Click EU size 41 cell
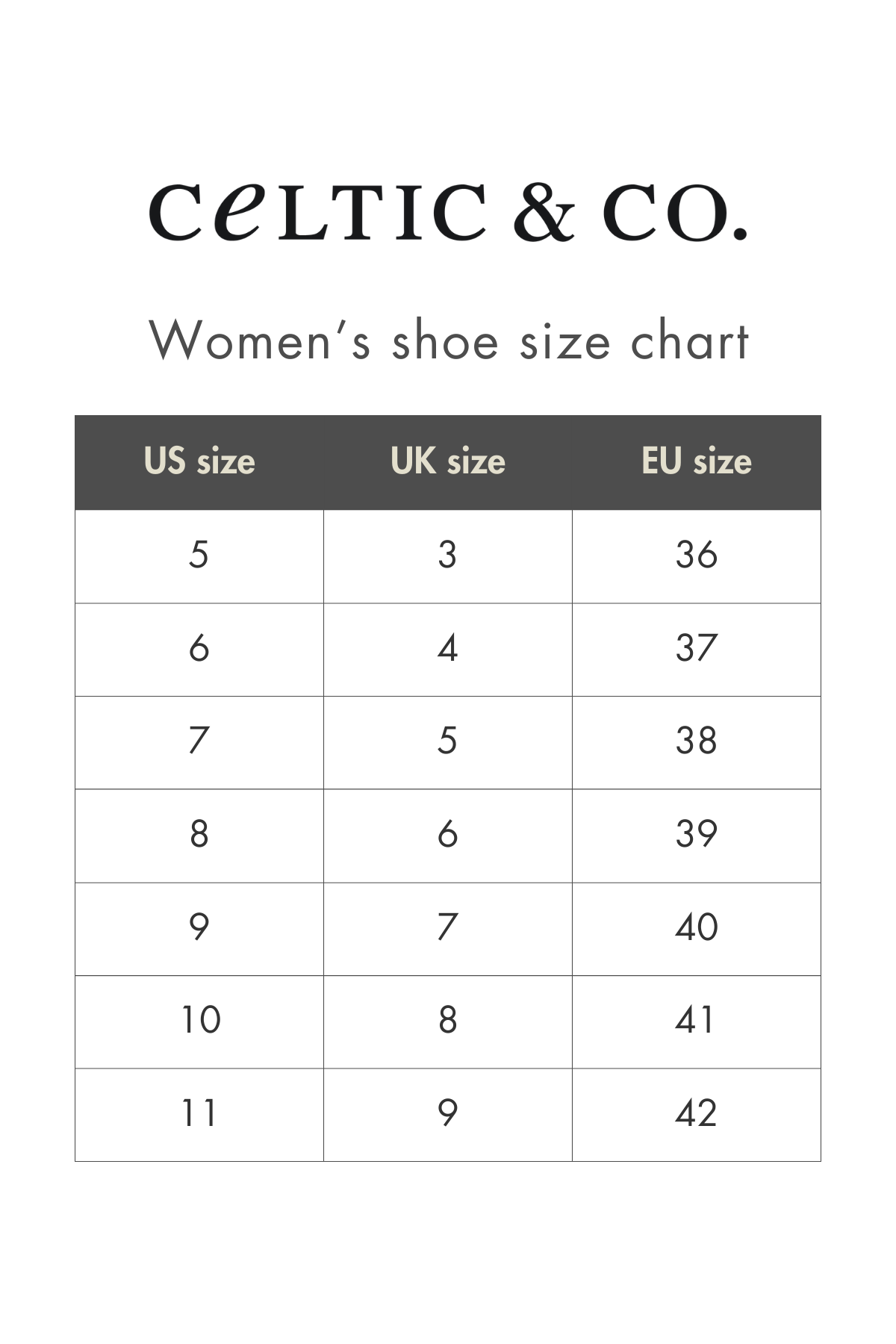This screenshot has height=1344, width=896. (x=697, y=1021)
